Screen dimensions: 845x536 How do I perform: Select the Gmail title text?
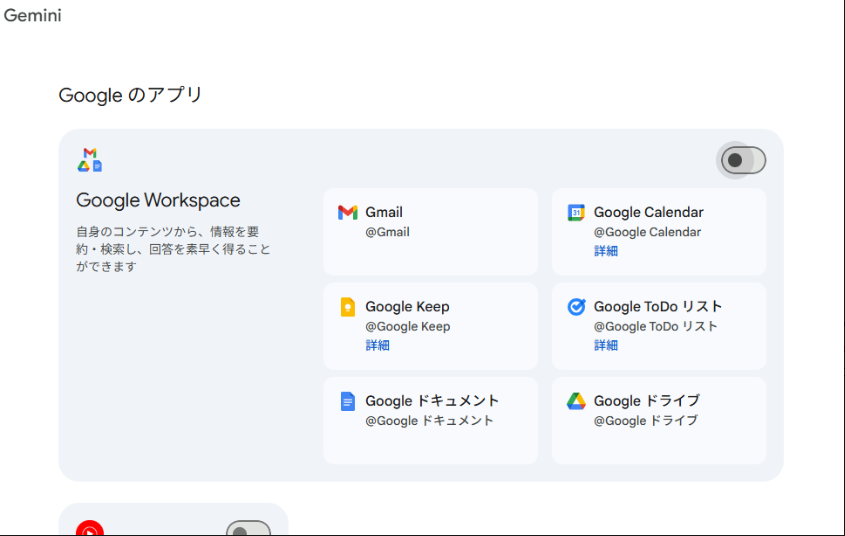coord(384,212)
